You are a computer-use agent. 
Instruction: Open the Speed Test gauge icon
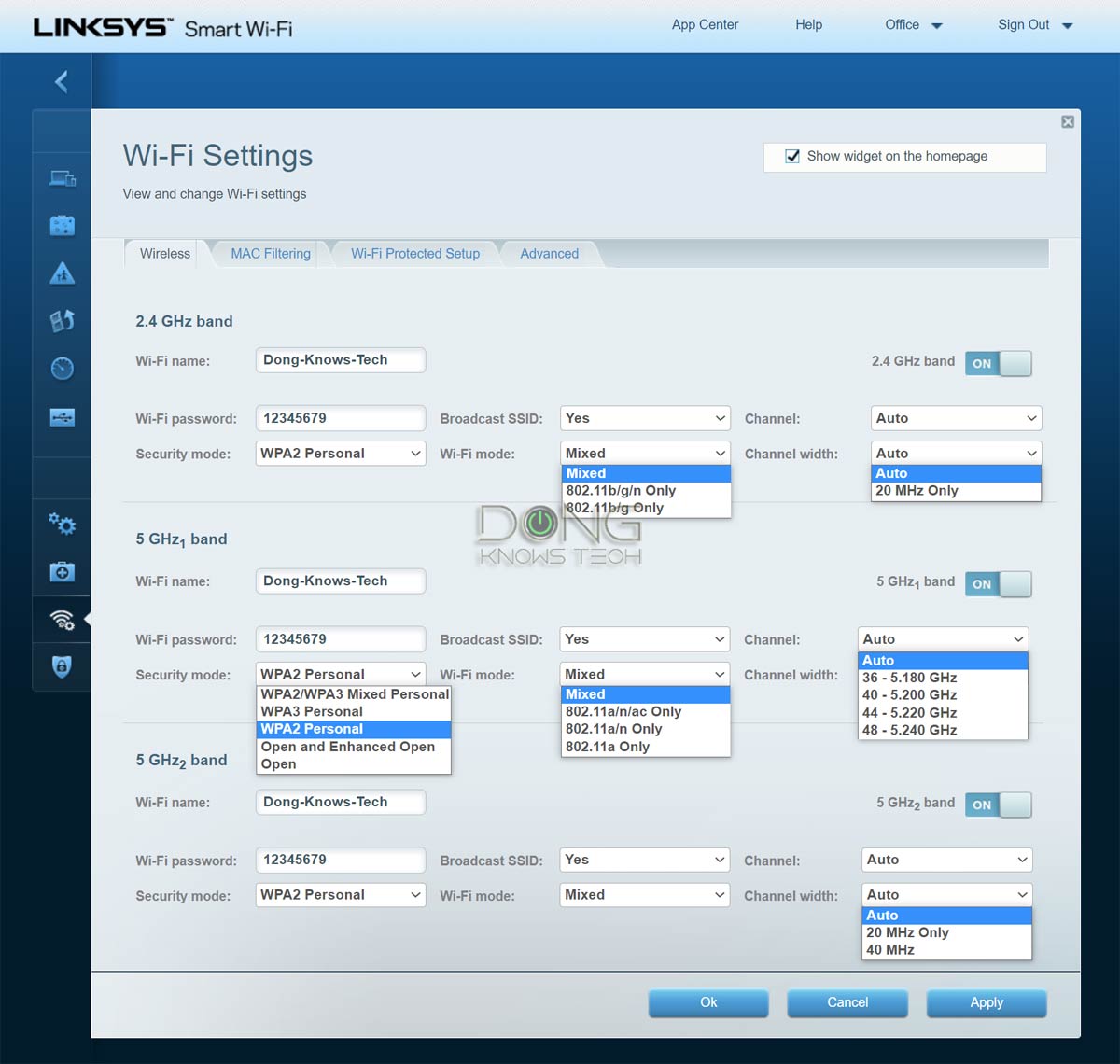63,369
